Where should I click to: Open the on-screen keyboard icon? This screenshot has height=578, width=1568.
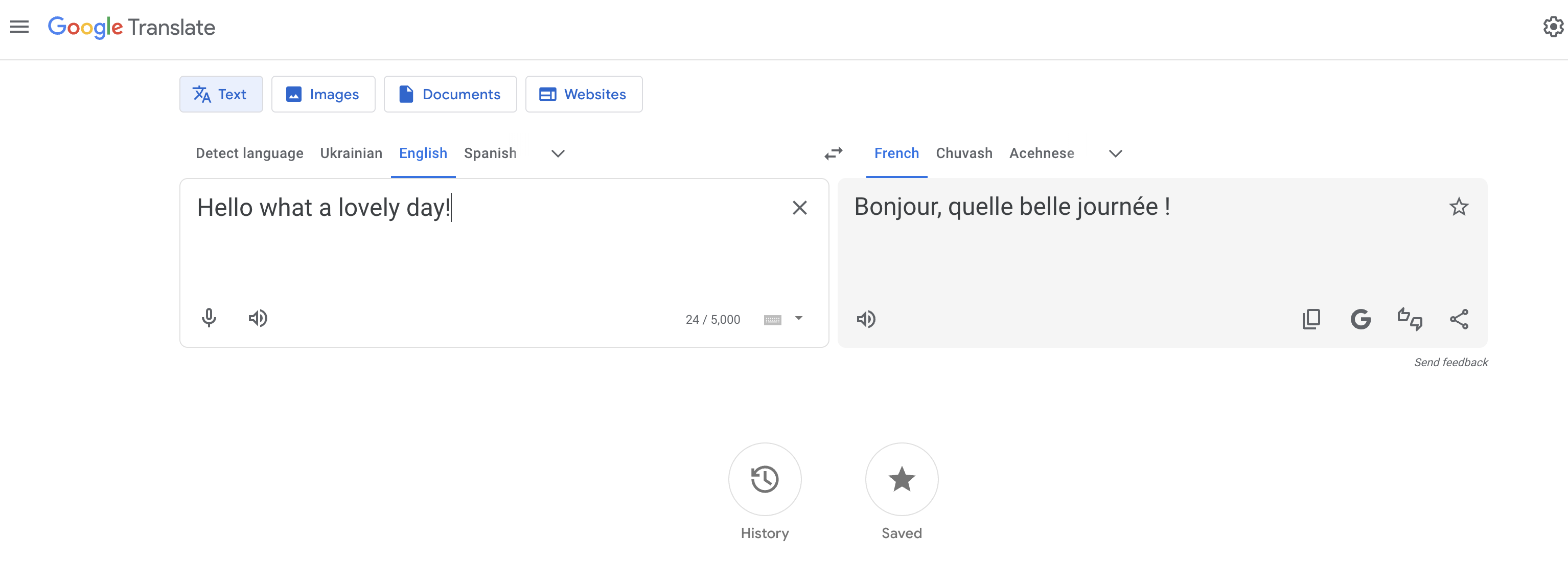tap(774, 319)
